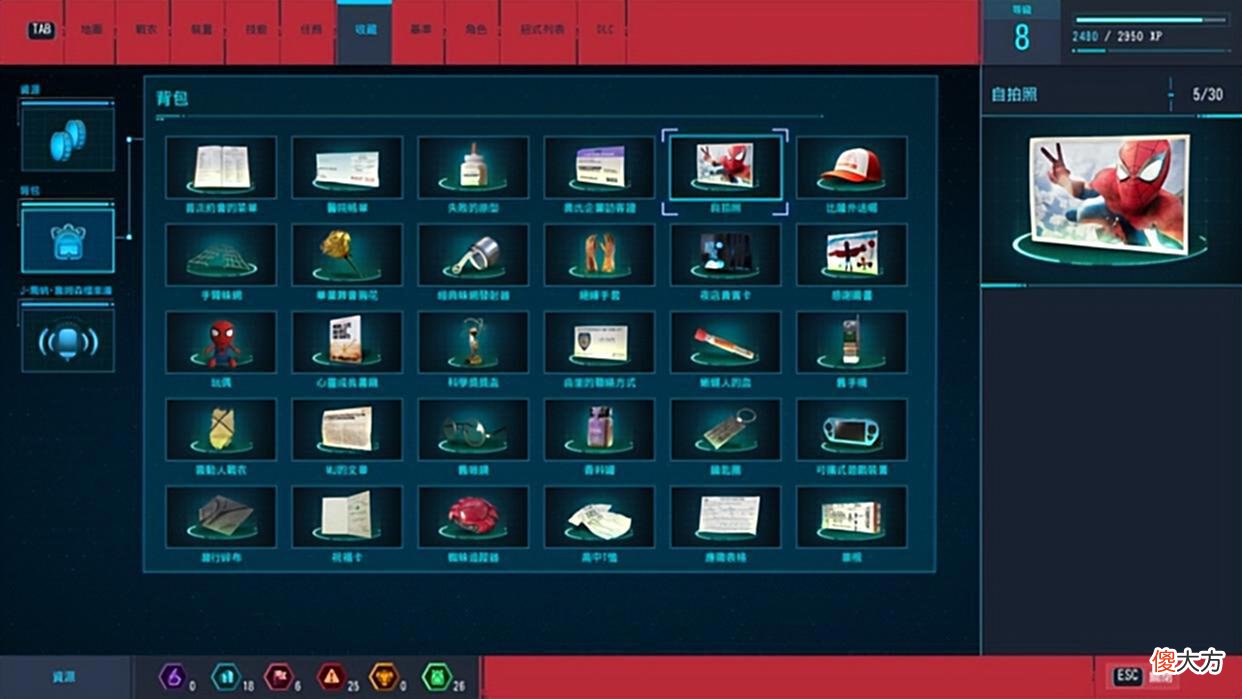The height and width of the screenshot is (699, 1242).
Task: Switch to the DLC tab
Action: [604, 30]
